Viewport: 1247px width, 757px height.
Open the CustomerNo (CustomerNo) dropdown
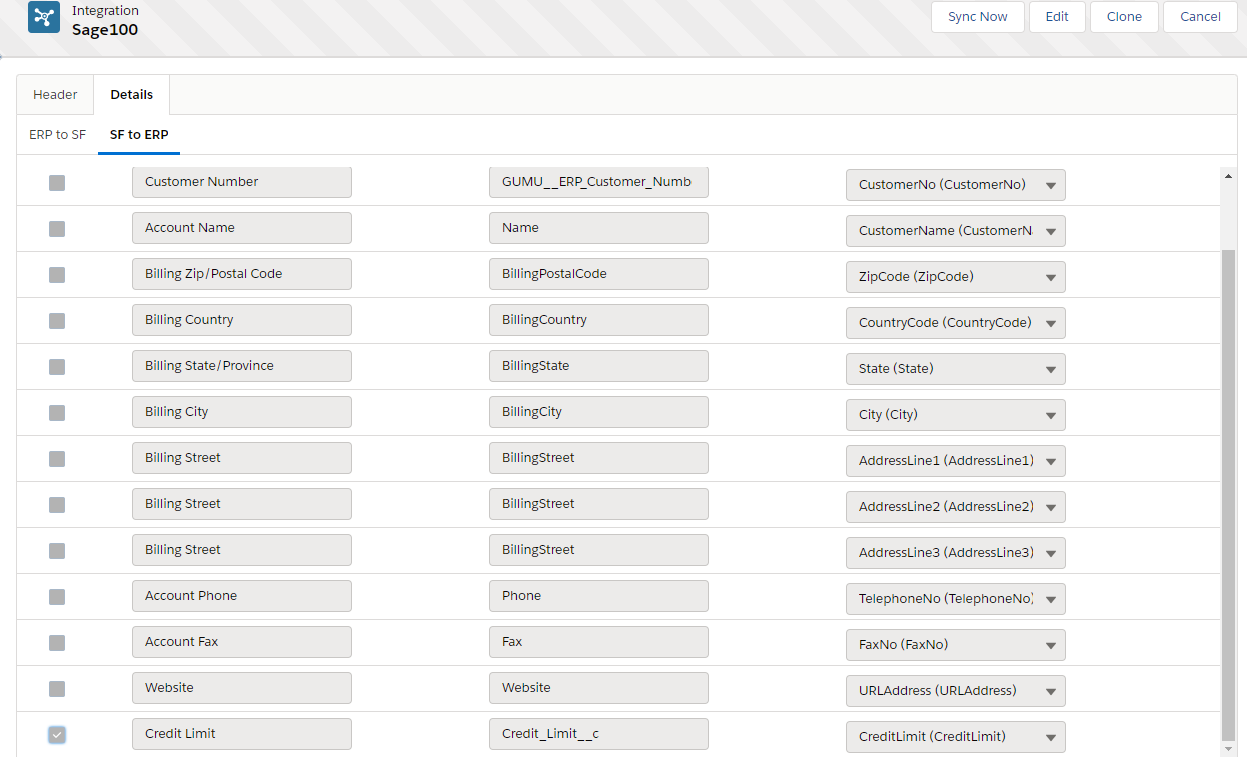[955, 185]
